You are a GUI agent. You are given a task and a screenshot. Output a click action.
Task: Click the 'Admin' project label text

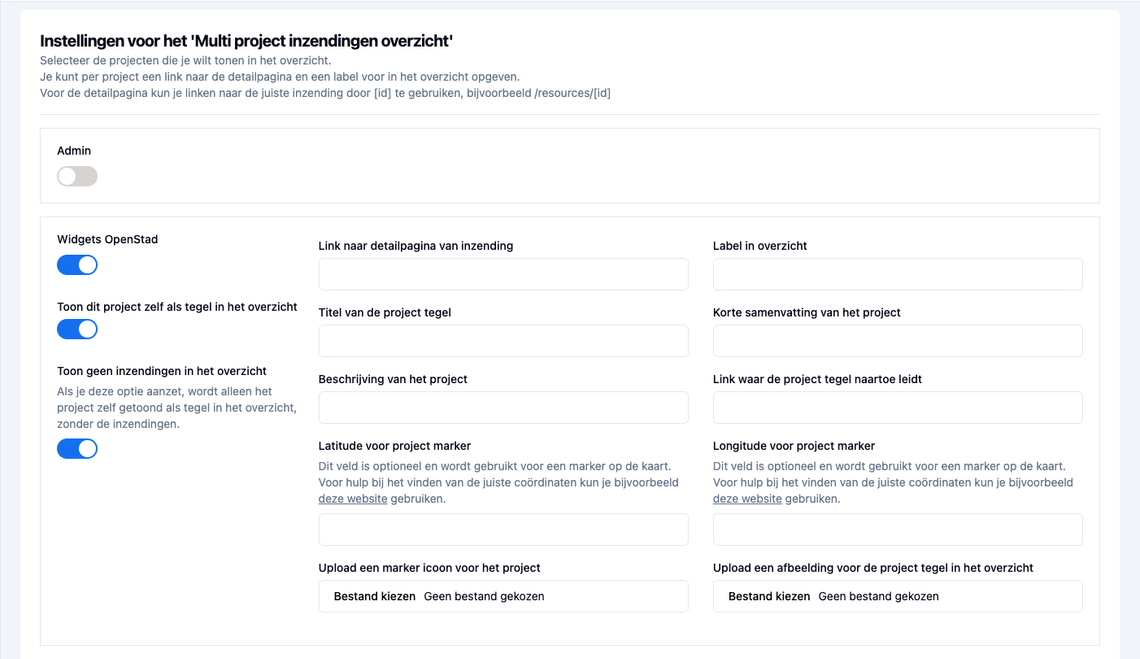coord(74,151)
